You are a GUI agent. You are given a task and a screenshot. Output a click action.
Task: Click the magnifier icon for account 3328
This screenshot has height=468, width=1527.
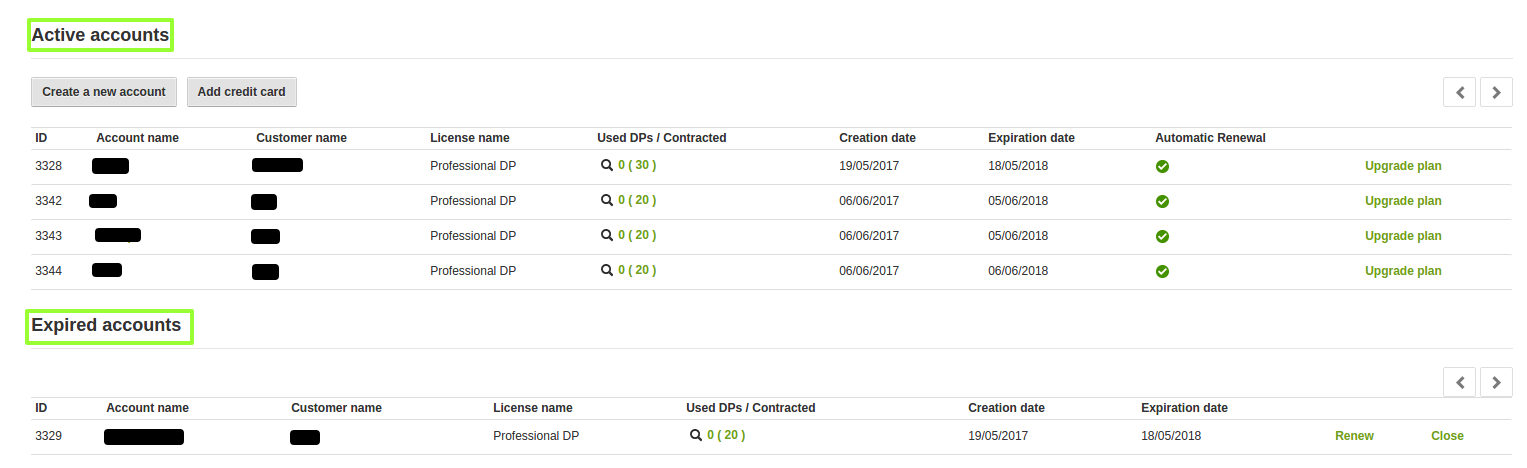pyautogui.click(x=606, y=166)
